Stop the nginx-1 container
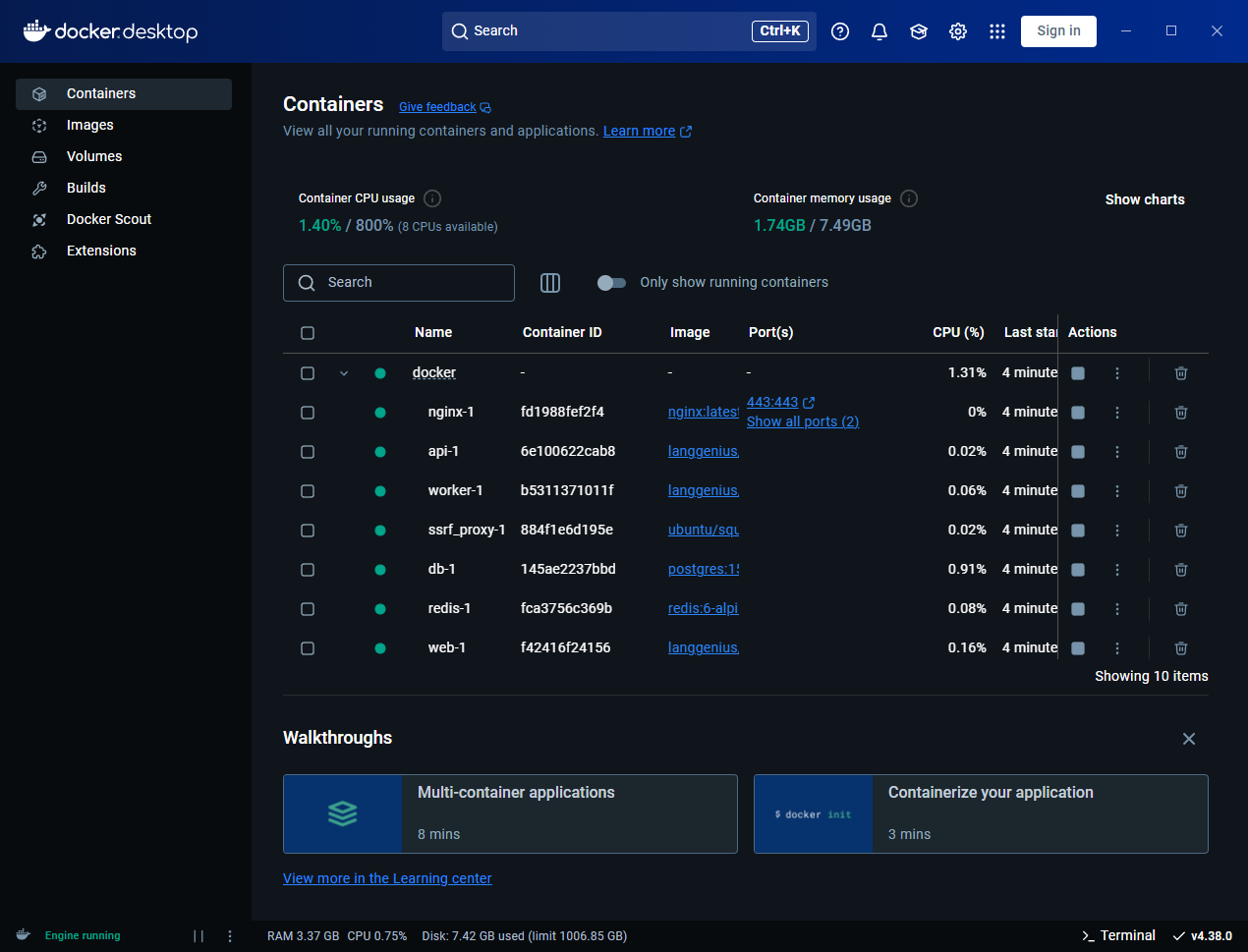The height and width of the screenshot is (952, 1248). pyautogui.click(x=1078, y=413)
